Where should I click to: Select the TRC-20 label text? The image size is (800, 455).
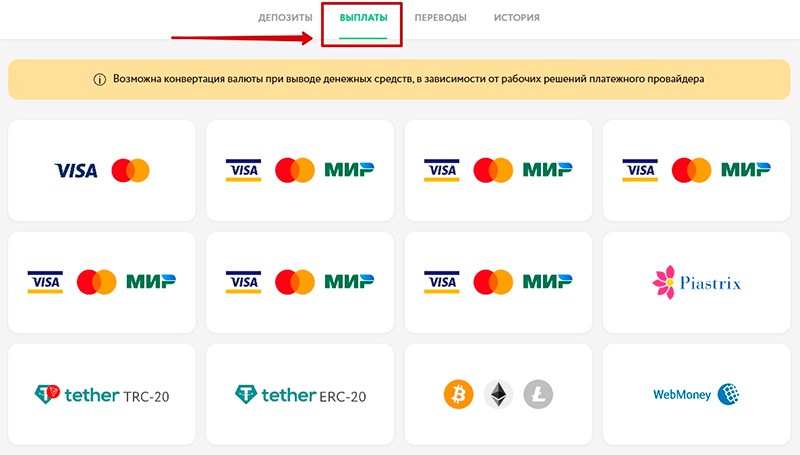point(145,396)
